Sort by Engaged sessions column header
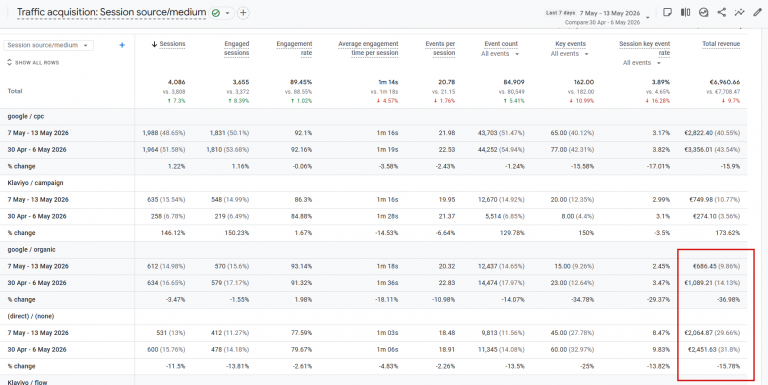This screenshot has width=768, height=385. [237, 48]
